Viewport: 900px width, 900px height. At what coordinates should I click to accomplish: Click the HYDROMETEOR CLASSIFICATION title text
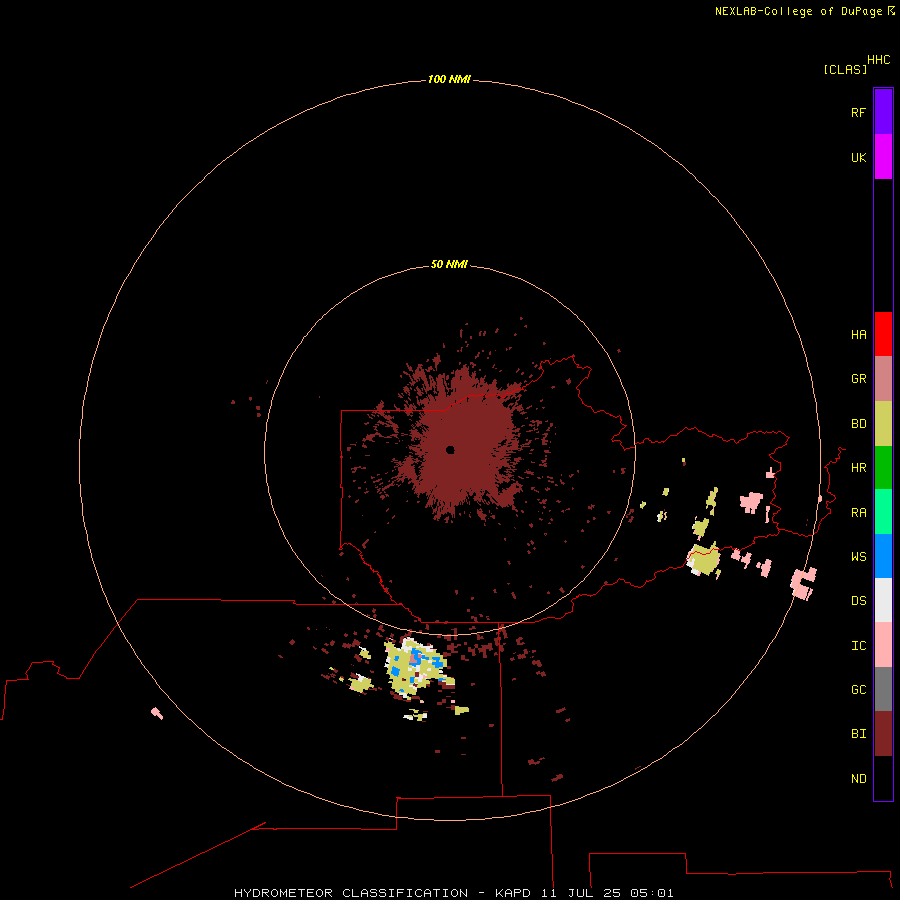click(351, 893)
